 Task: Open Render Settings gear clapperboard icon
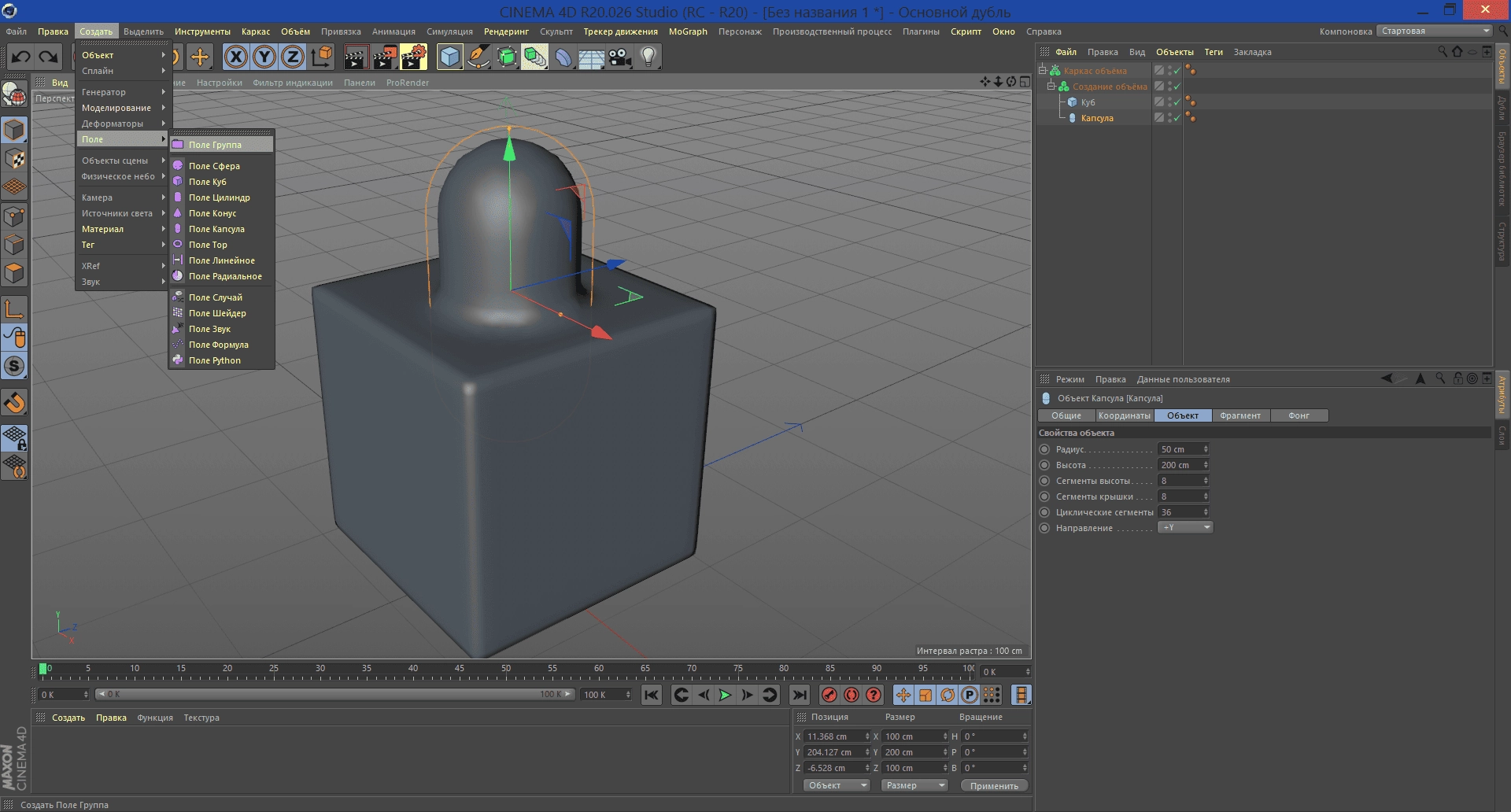[414, 57]
